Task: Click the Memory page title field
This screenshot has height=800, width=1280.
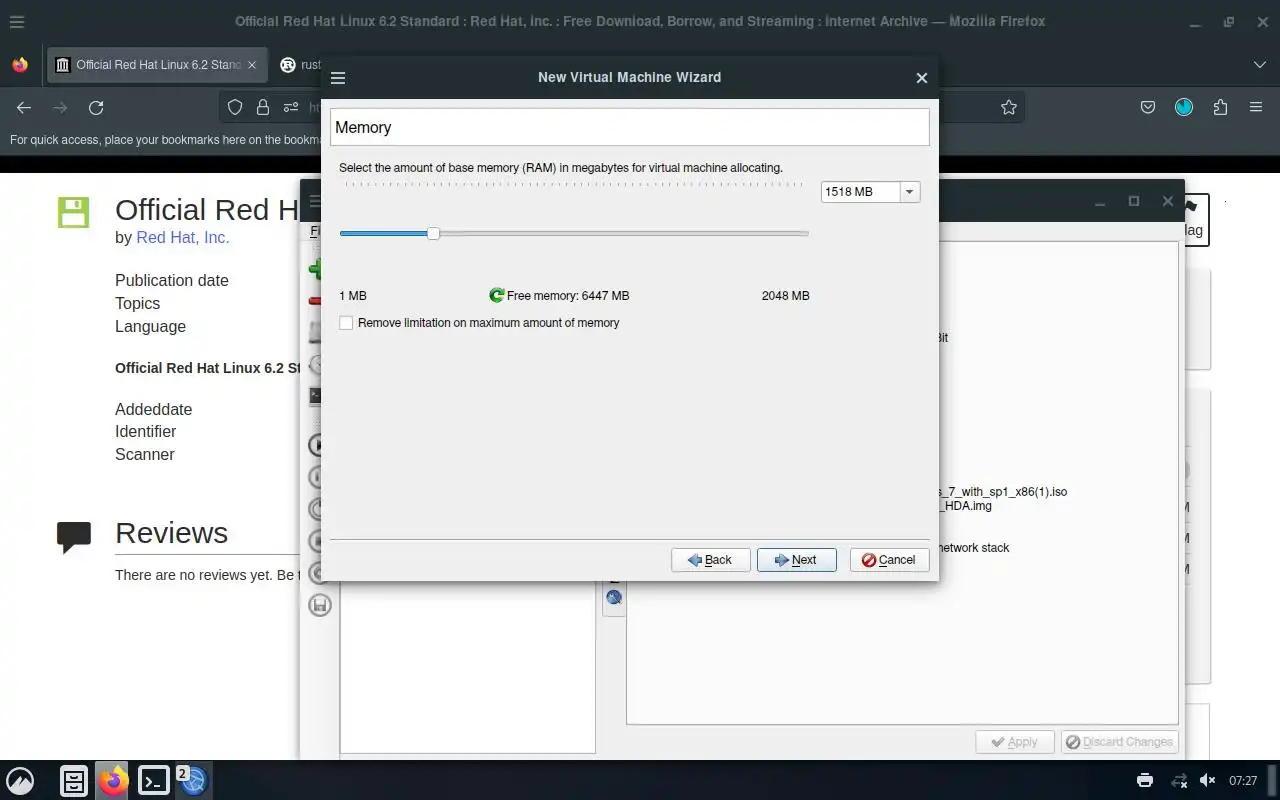Action: click(x=630, y=127)
